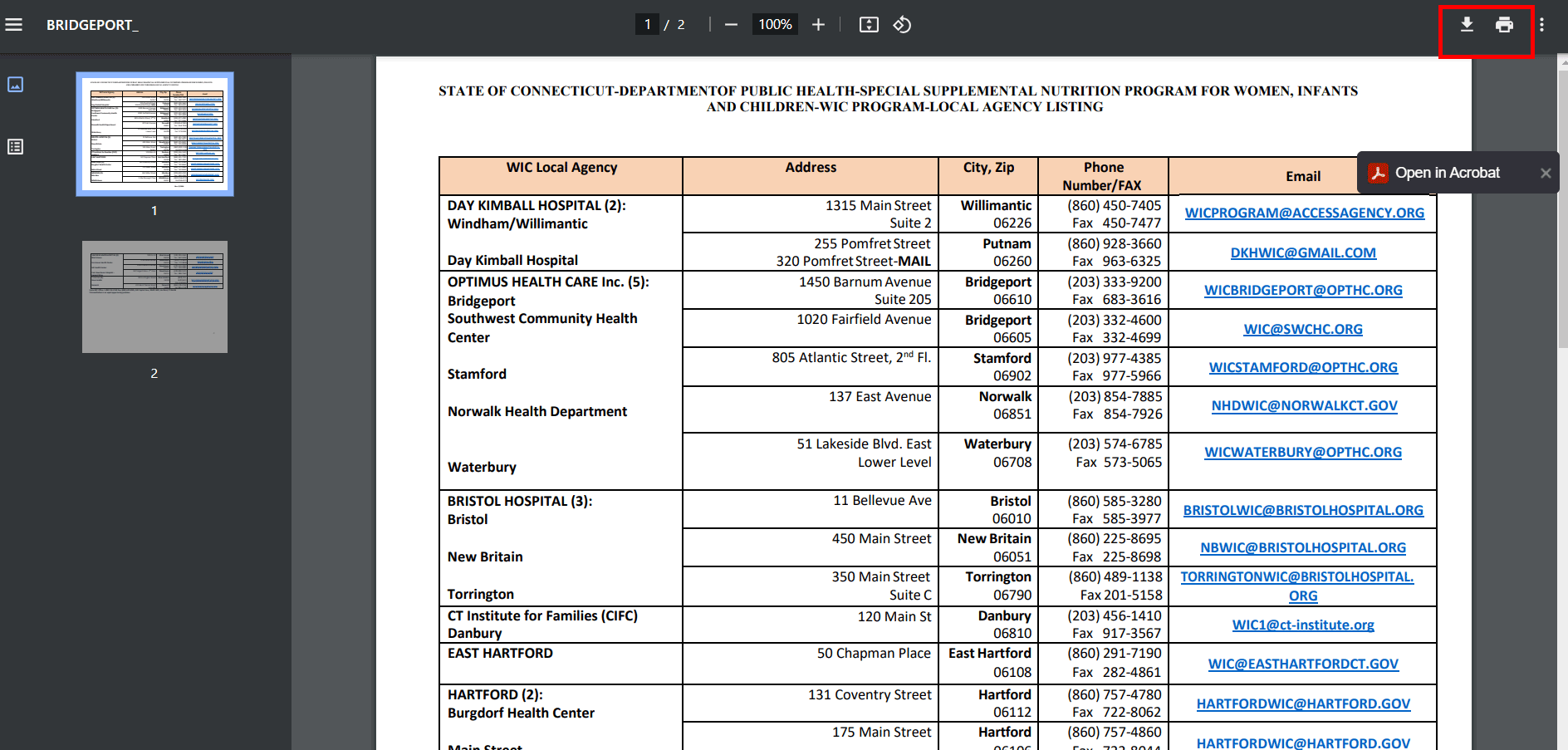Click the '1020 Fairfield Avenue' address
The width and height of the screenshot is (1568, 750).
tap(864, 320)
